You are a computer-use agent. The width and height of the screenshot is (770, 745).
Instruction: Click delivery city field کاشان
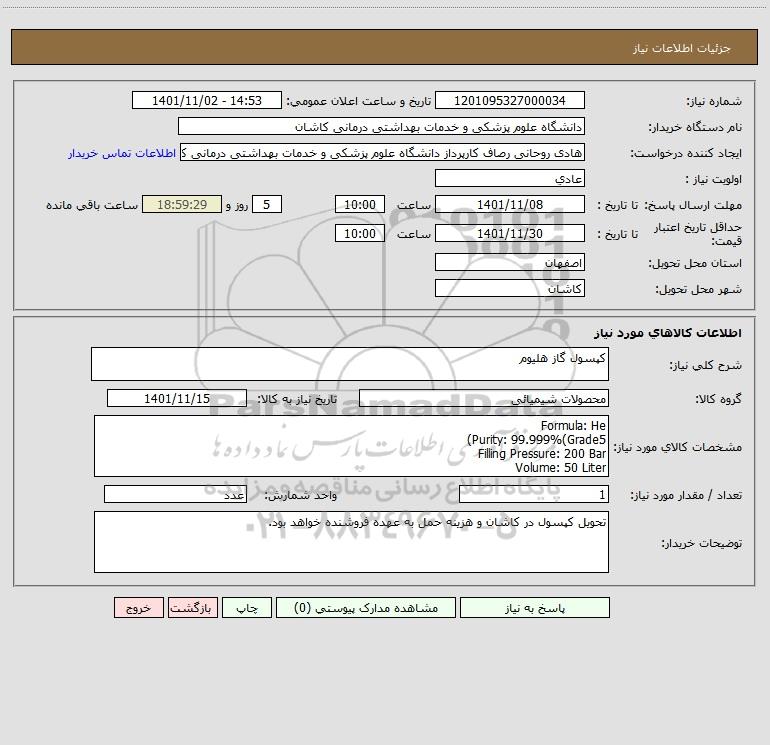pos(510,288)
